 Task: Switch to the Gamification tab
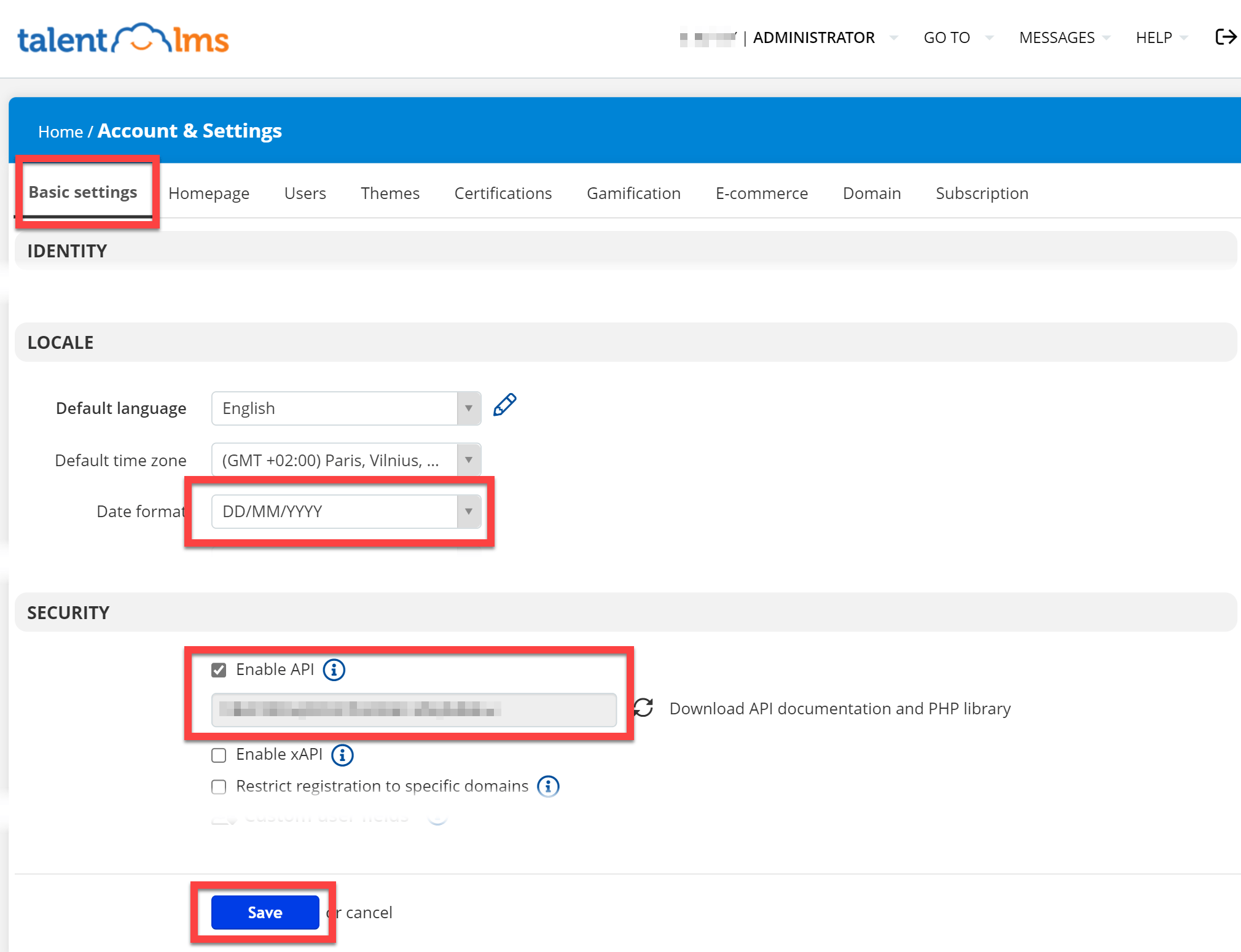(x=633, y=193)
